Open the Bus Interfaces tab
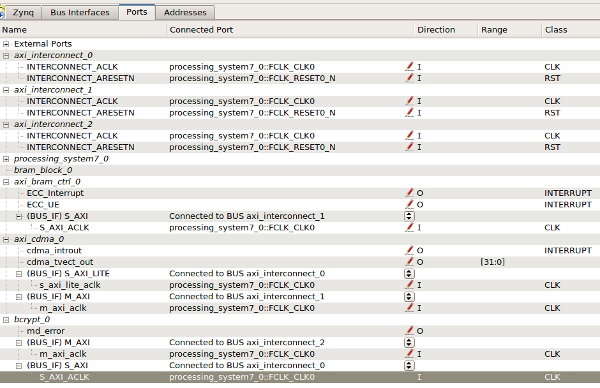The height and width of the screenshot is (388, 600). click(80, 12)
